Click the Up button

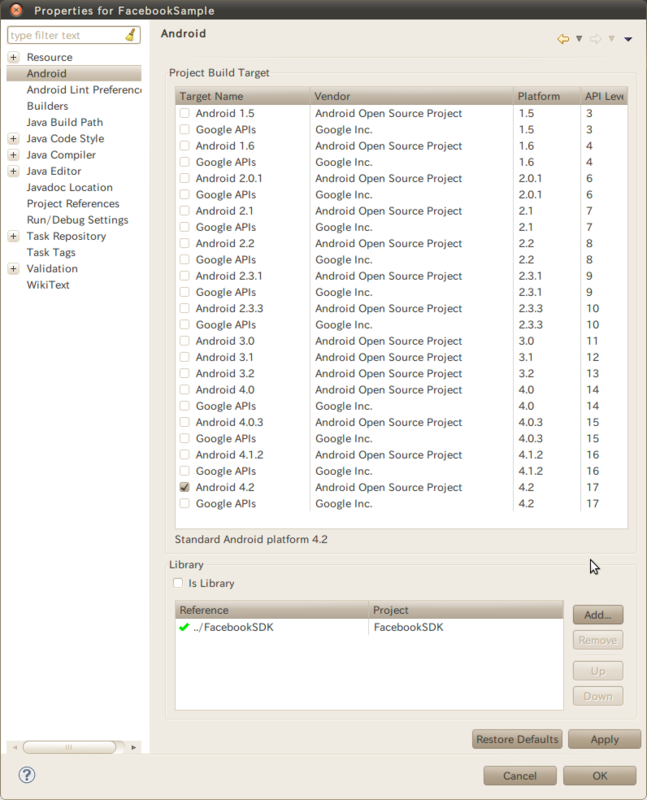click(x=598, y=671)
